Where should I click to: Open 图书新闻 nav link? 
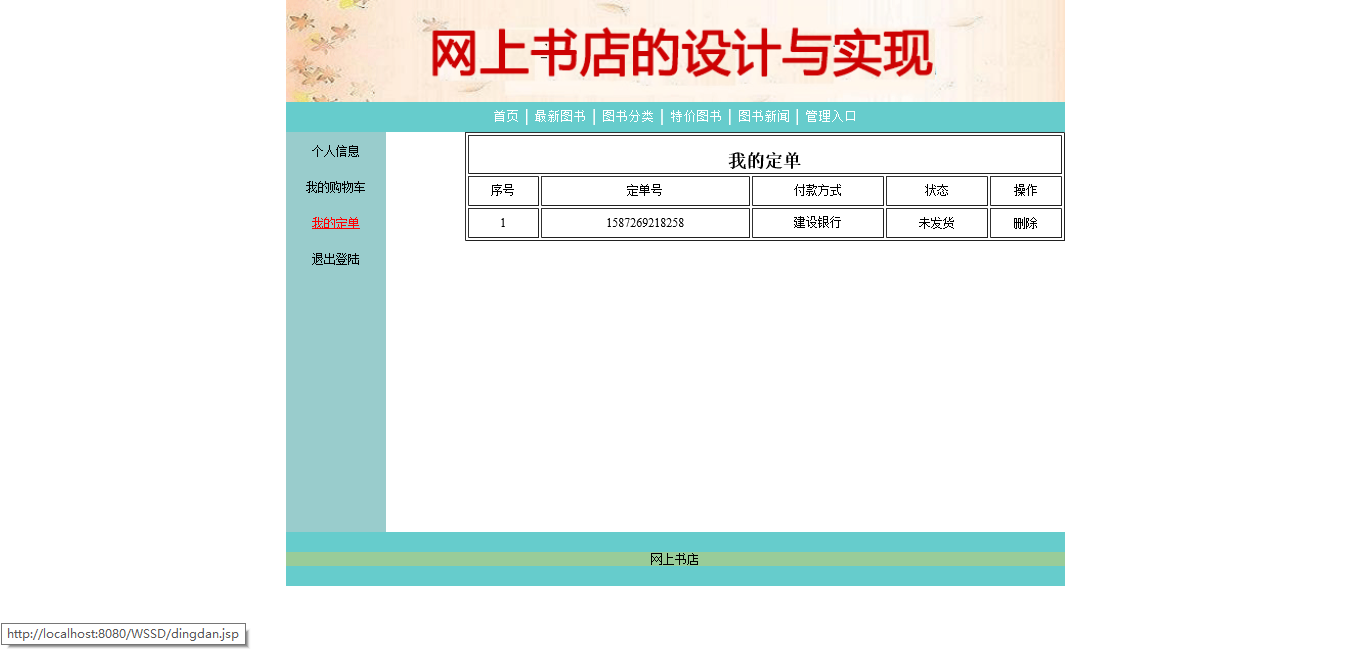click(764, 116)
